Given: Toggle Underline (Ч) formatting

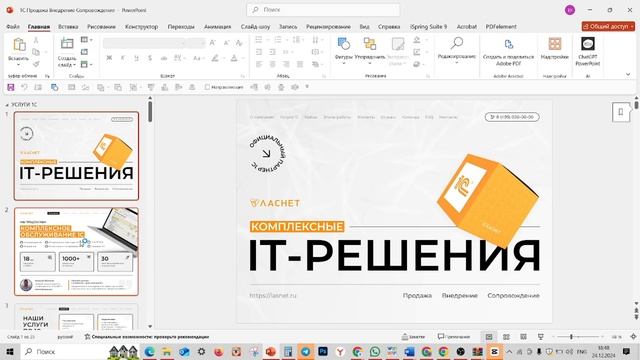Looking at the screenshot, I should (x=136, y=58).
